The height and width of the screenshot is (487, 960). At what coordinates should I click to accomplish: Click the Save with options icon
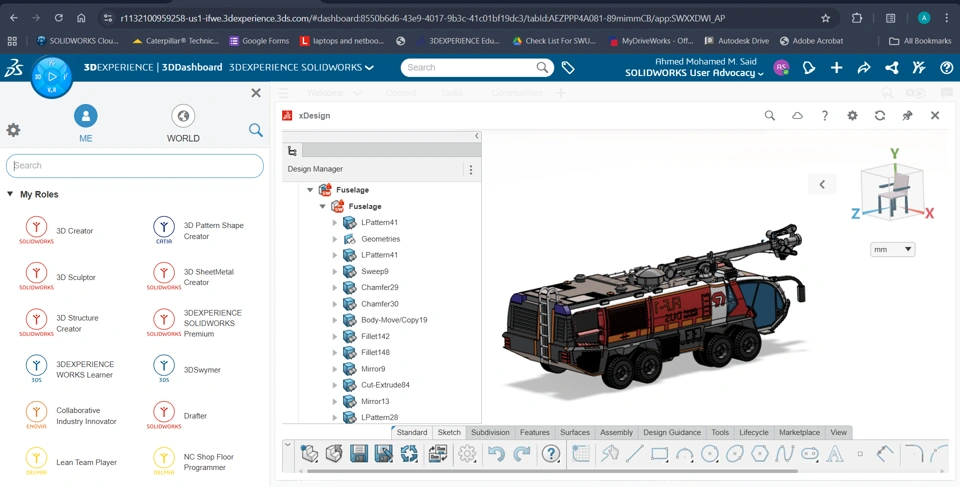coord(383,453)
